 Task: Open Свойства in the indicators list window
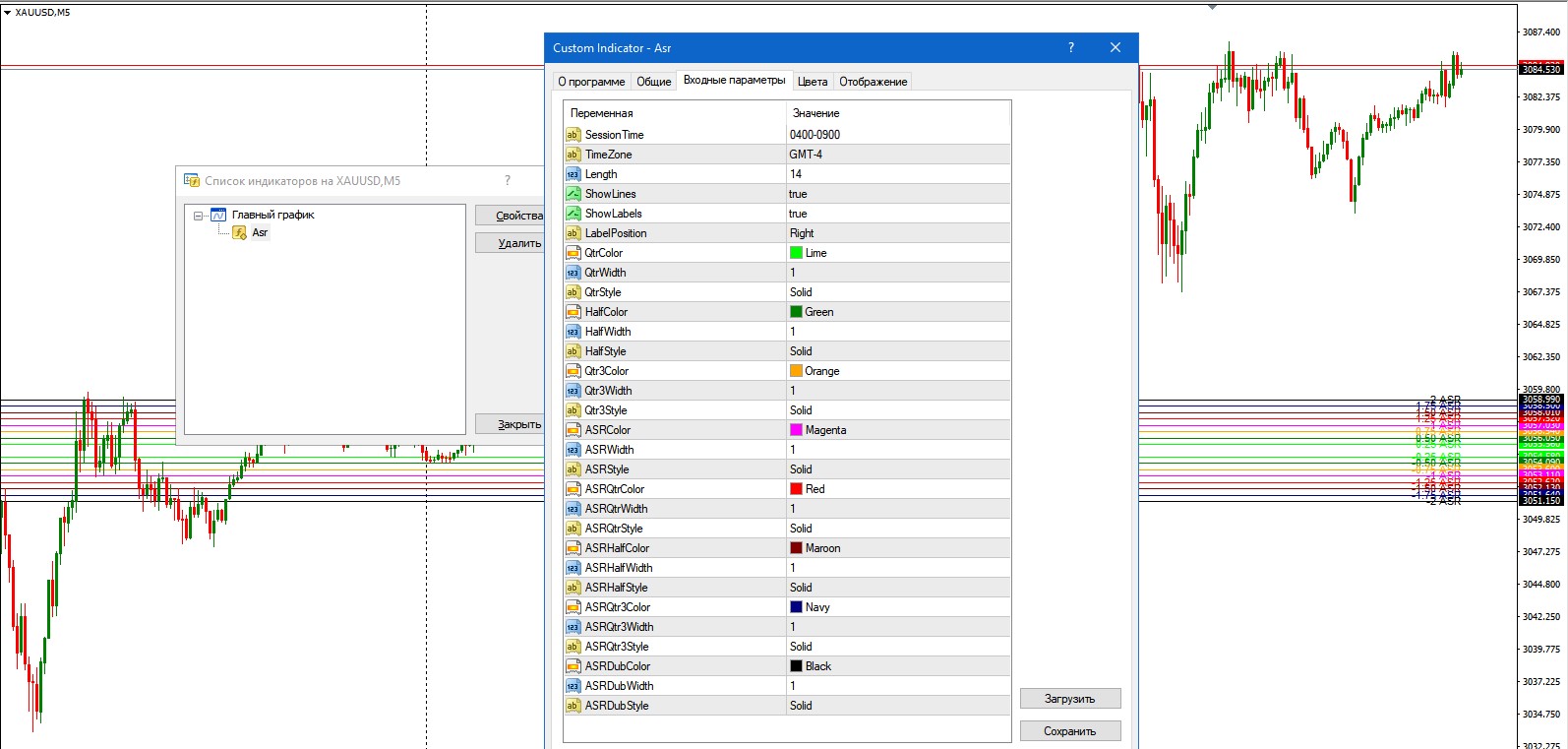pyautogui.click(x=510, y=216)
